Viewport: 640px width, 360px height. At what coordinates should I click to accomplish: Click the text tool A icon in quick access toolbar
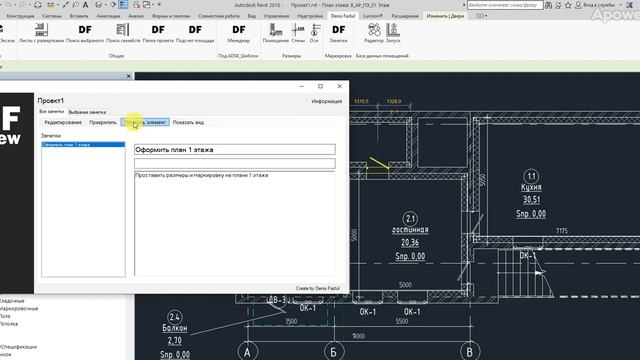click(85, 5)
